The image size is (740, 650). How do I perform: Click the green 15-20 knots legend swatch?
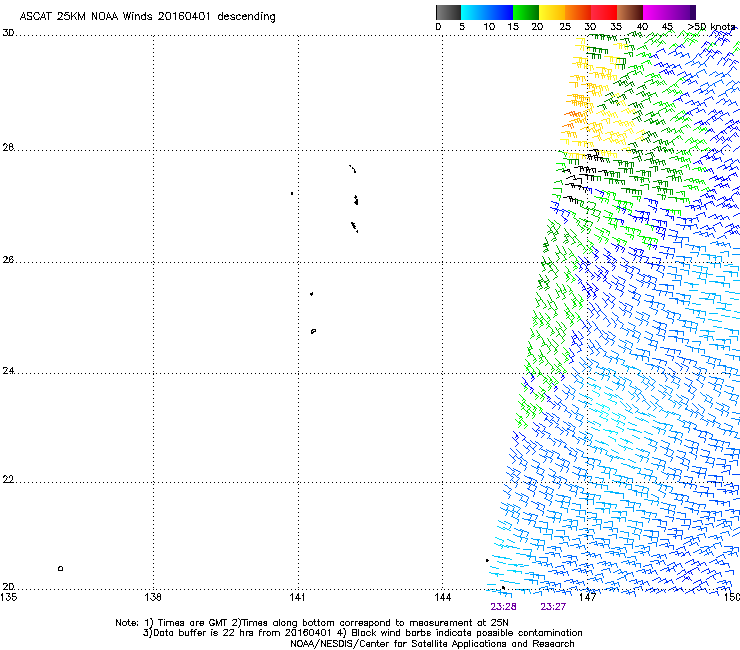pyautogui.click(x=526, y=12)
